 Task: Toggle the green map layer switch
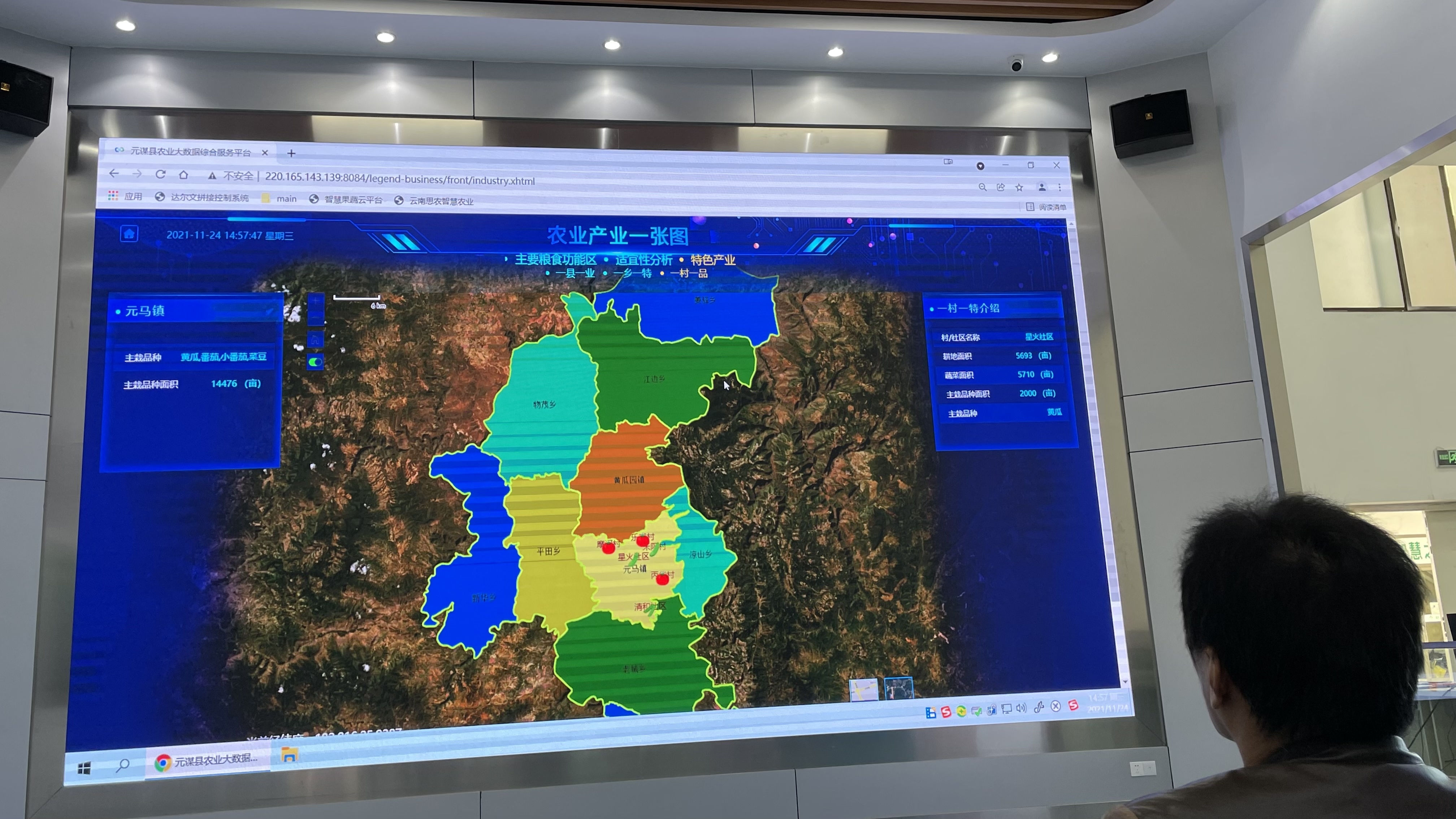315,362
